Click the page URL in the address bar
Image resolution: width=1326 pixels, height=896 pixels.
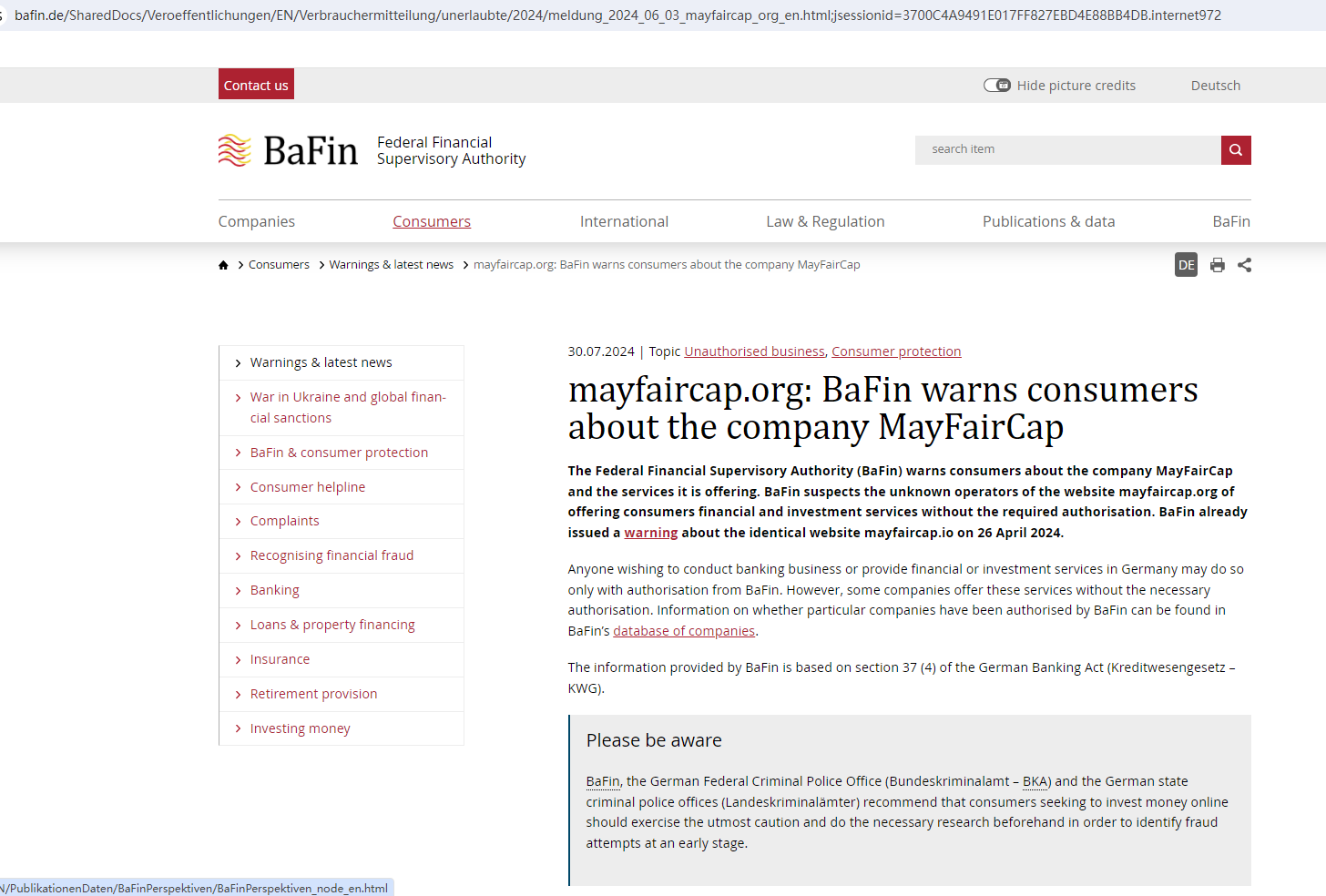click(x=617, y=15)
